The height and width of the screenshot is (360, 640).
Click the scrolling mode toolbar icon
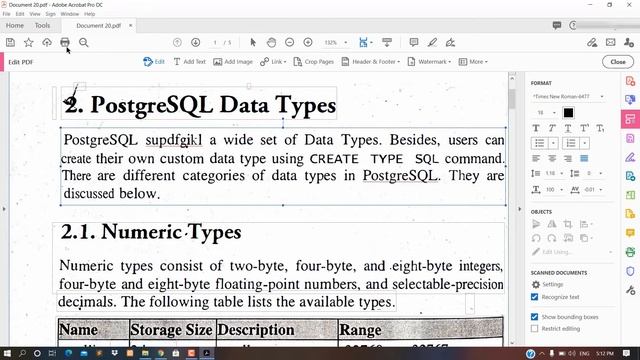[387, 42]
